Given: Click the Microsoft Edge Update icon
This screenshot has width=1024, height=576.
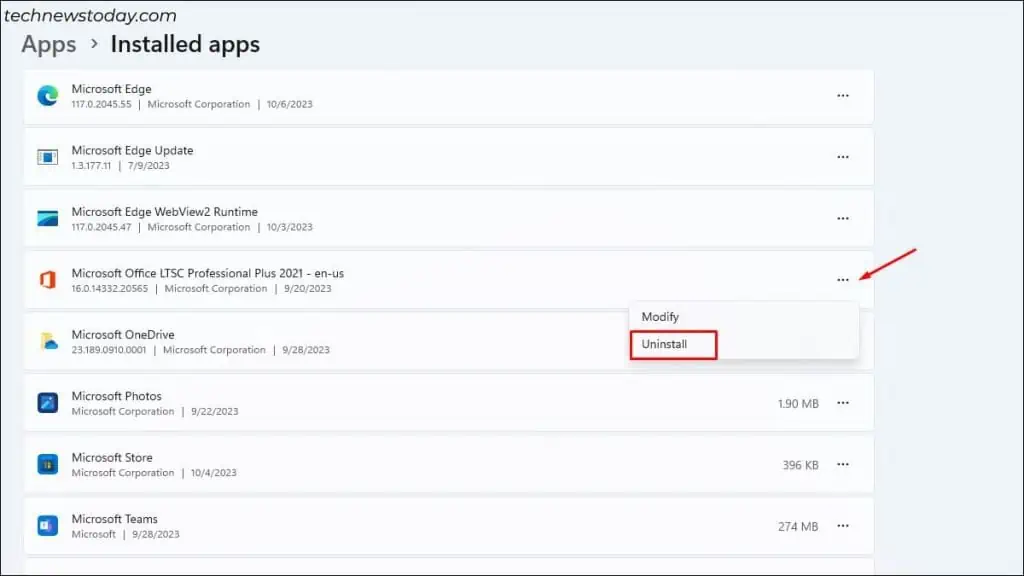Looking at the screenshot, I should [x=47, y=157].
